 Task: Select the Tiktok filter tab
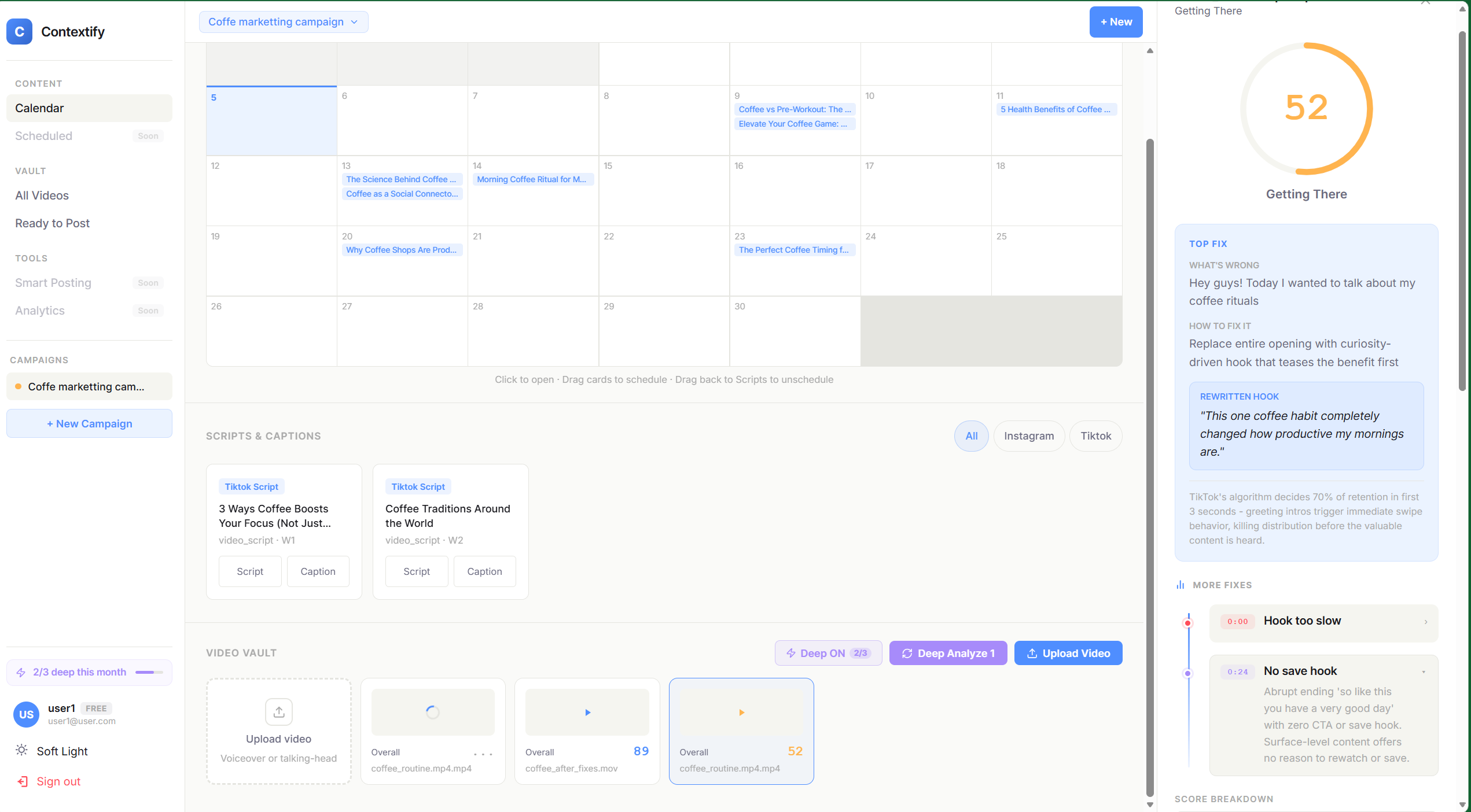tap(1095, 435)
